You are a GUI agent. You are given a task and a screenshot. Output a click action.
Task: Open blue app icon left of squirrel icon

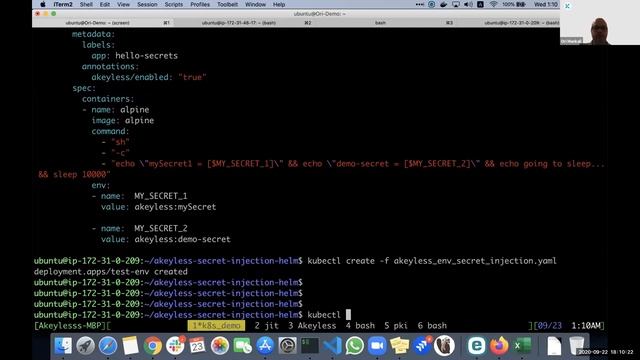pos(422,346)
